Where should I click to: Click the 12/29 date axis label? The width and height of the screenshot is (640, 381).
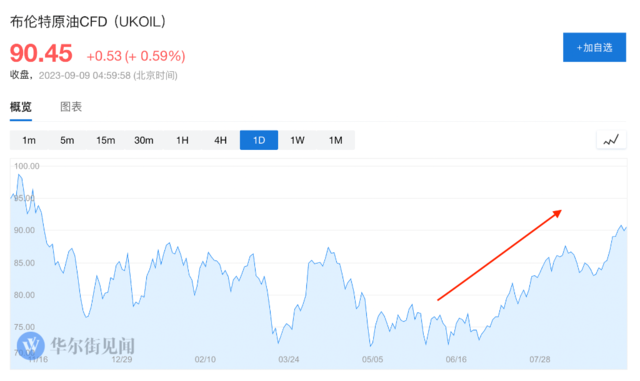coord(122,359)
